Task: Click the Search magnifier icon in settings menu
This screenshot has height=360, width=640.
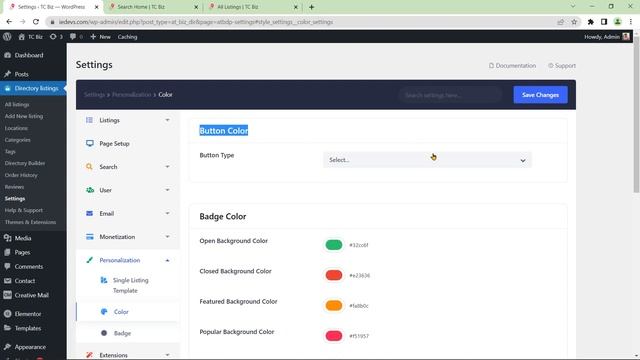Action: (89, 167)
